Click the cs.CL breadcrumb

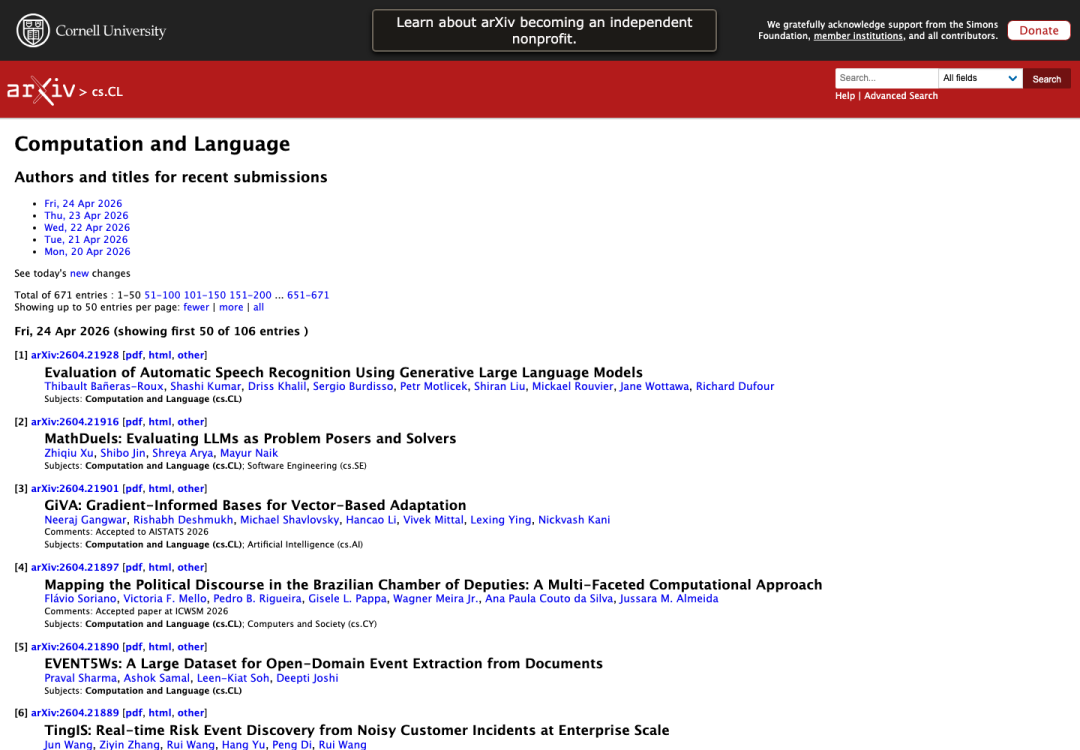pyautogui.click(x=107, y=92)
